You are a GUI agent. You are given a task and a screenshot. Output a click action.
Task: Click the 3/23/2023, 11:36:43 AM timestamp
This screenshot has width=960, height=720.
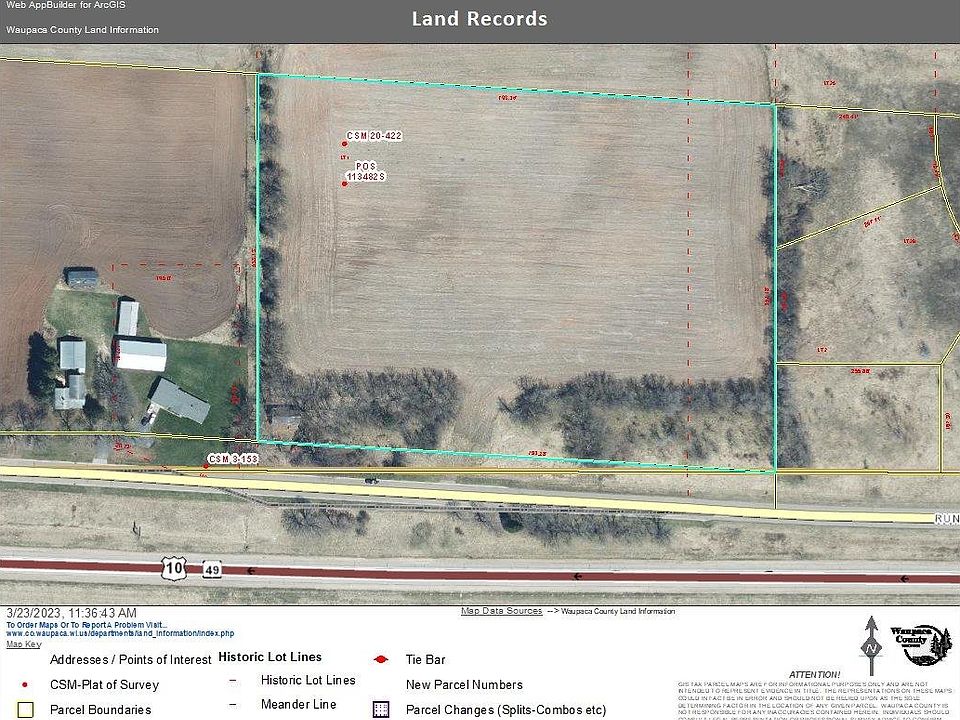coord(72,613)
